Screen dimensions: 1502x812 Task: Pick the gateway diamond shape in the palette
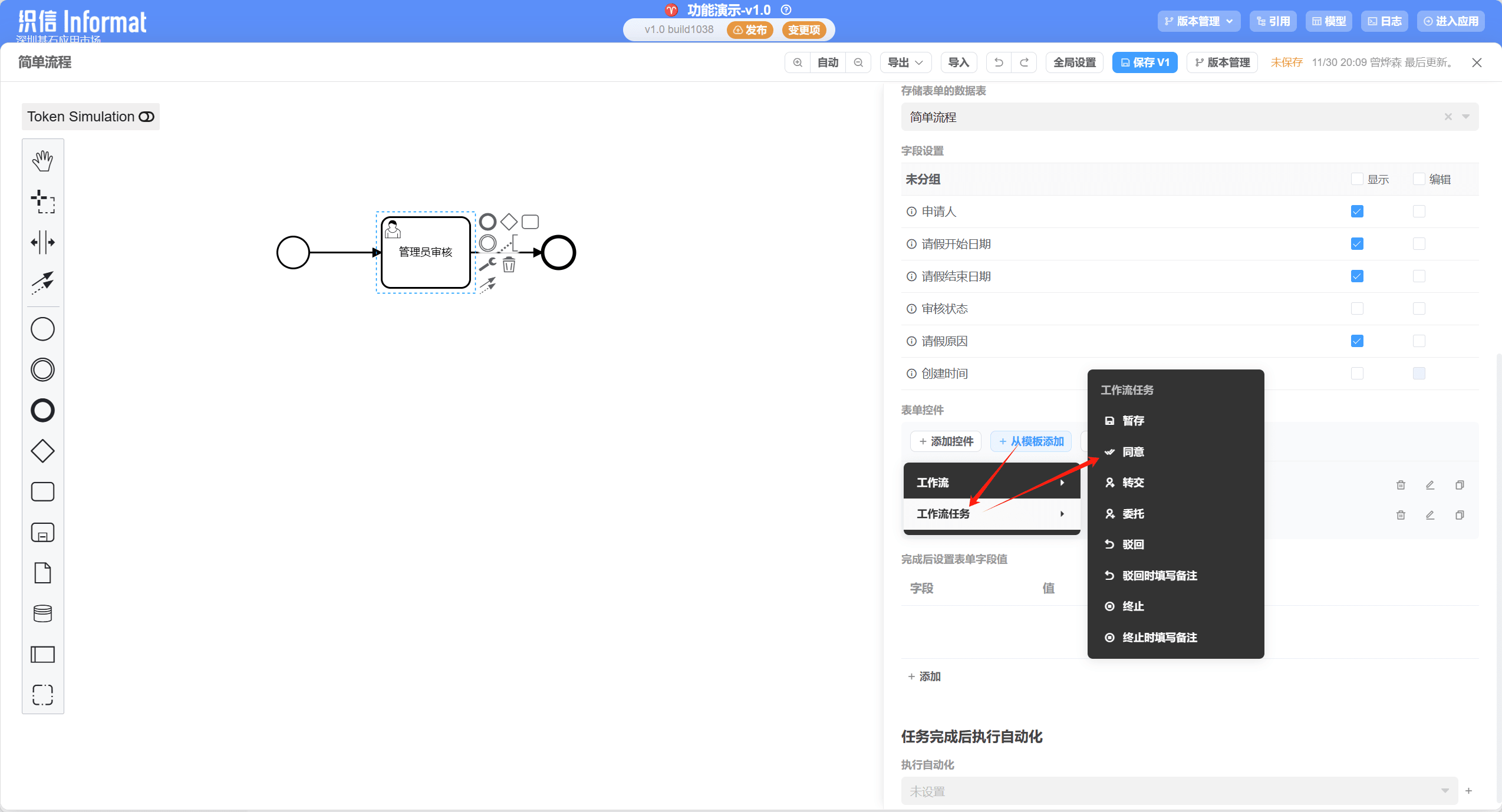click(42, 451)
